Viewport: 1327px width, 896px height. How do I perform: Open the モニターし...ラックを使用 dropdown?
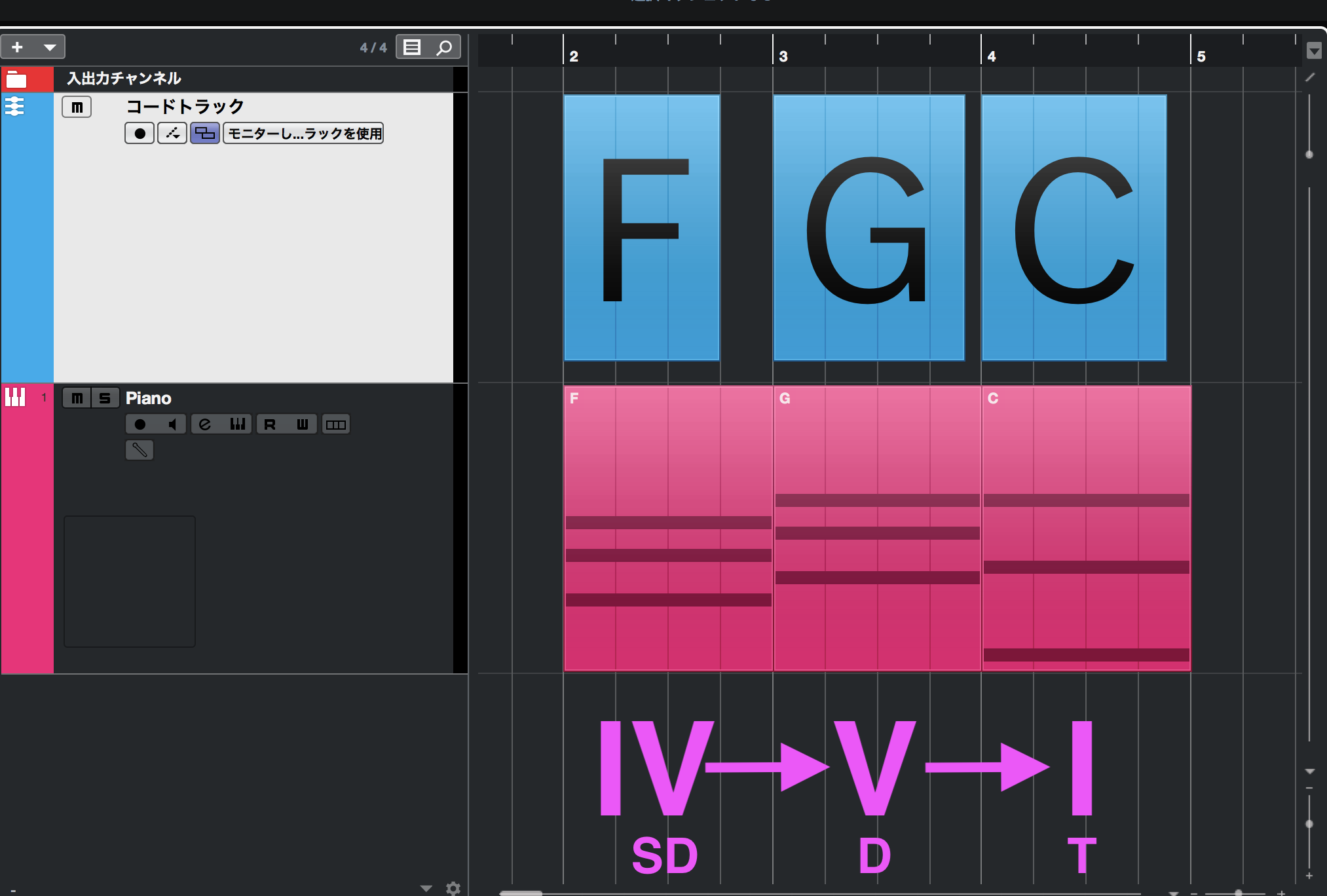pos(303,134)
